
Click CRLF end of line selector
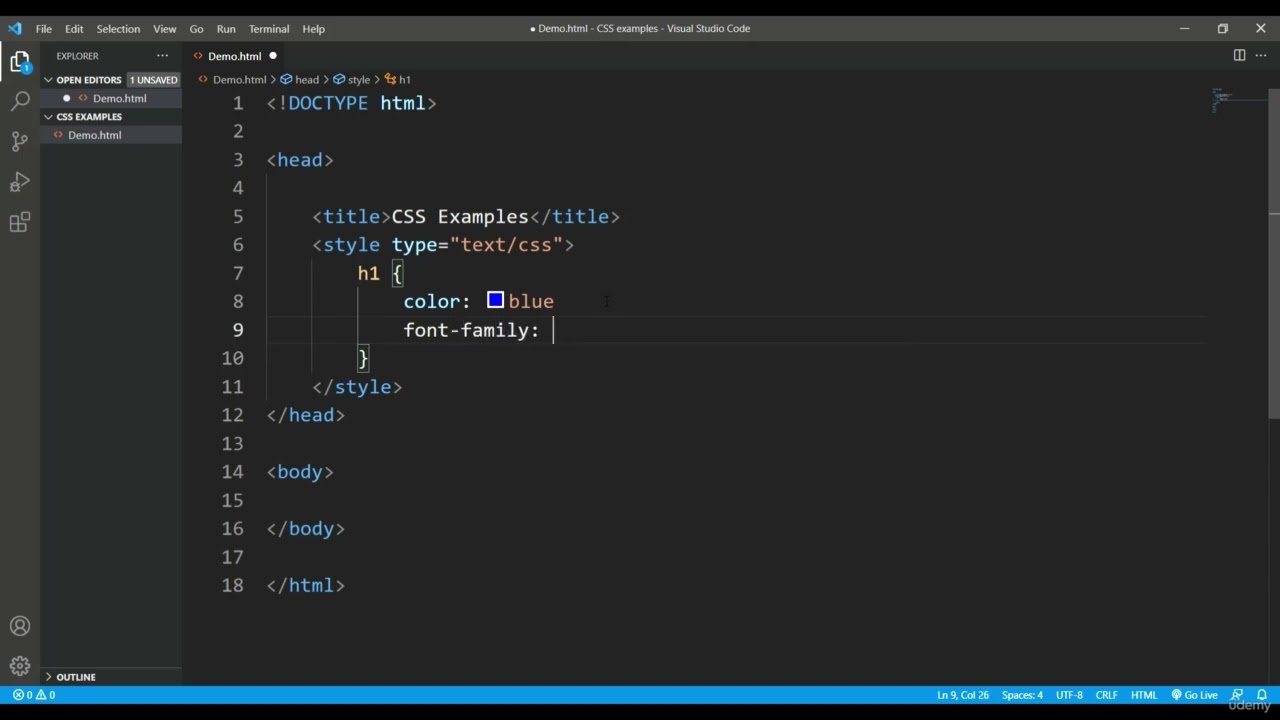coord(1106,695)
